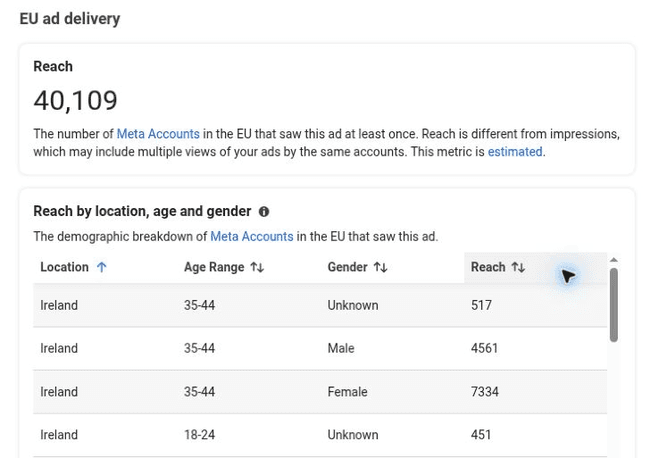Select the reach value 451
This screenshot has height=458, width=650.
click(481, 435)
